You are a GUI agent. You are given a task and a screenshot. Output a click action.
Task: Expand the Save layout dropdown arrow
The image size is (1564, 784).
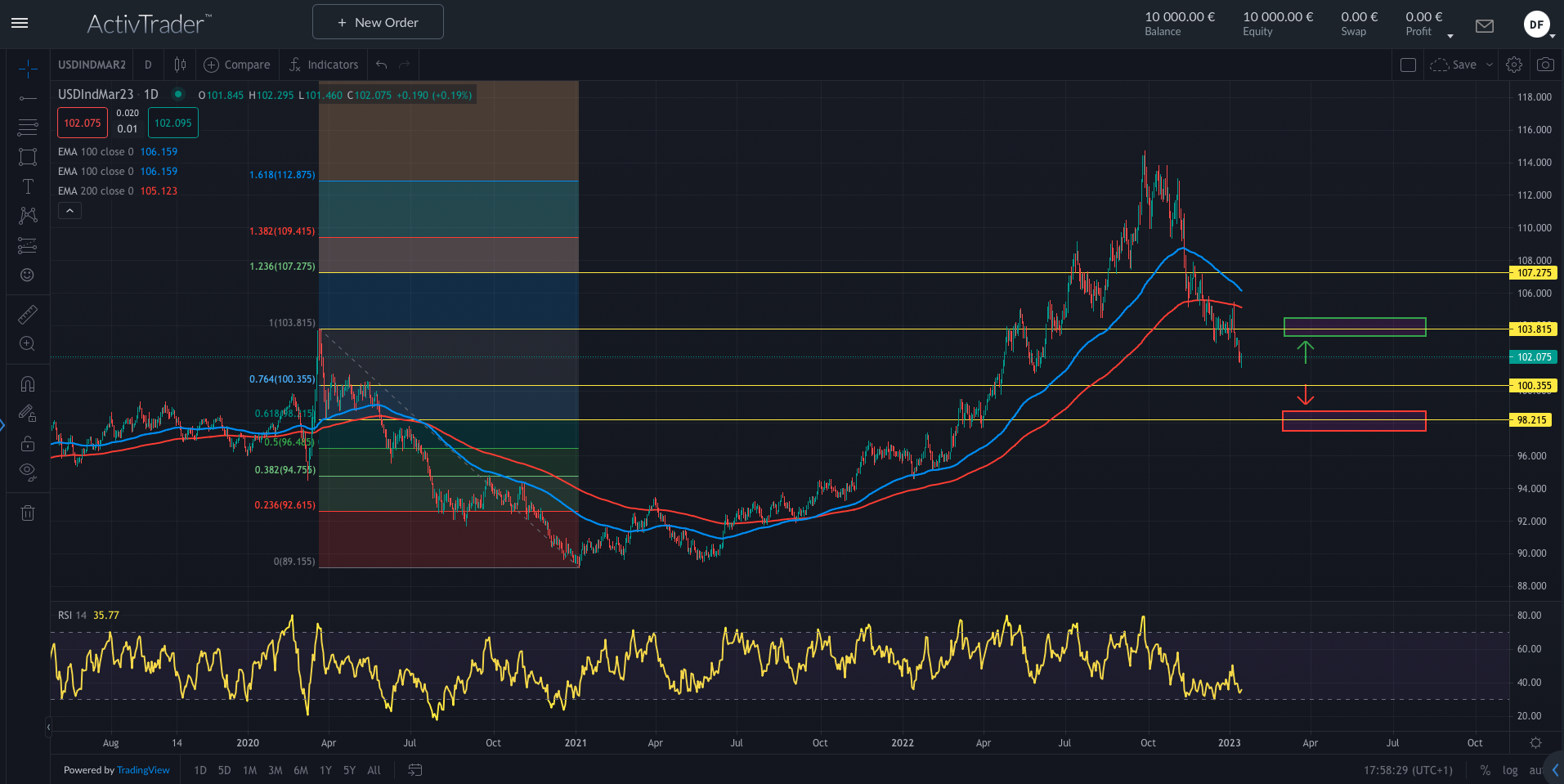coord(1489,65)
